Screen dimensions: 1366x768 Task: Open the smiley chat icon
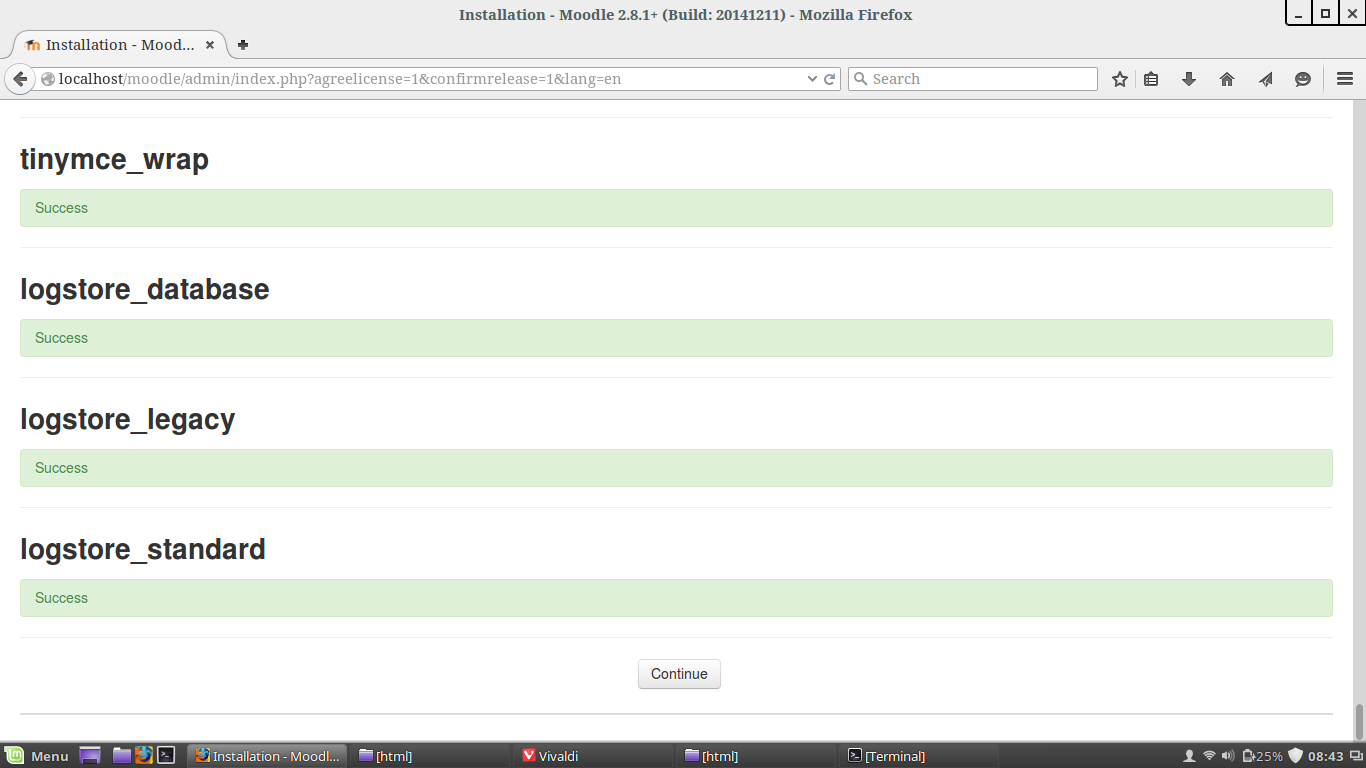[x=1303, y=79]
